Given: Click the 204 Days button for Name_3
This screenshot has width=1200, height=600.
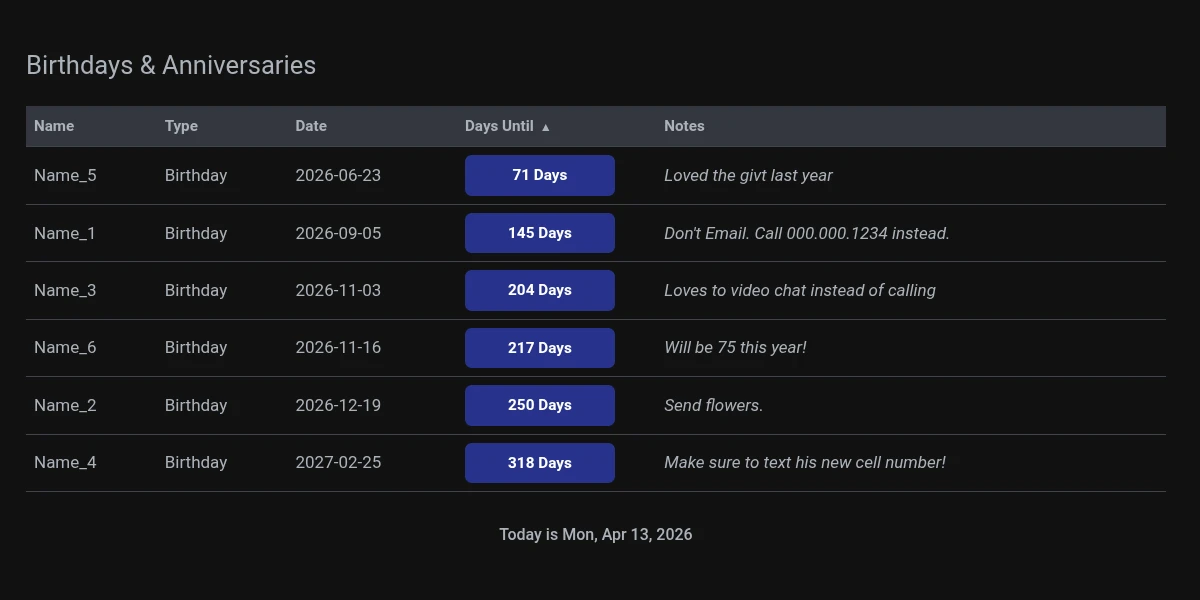Looking at the screenshot, I should (x=540, y=290).
